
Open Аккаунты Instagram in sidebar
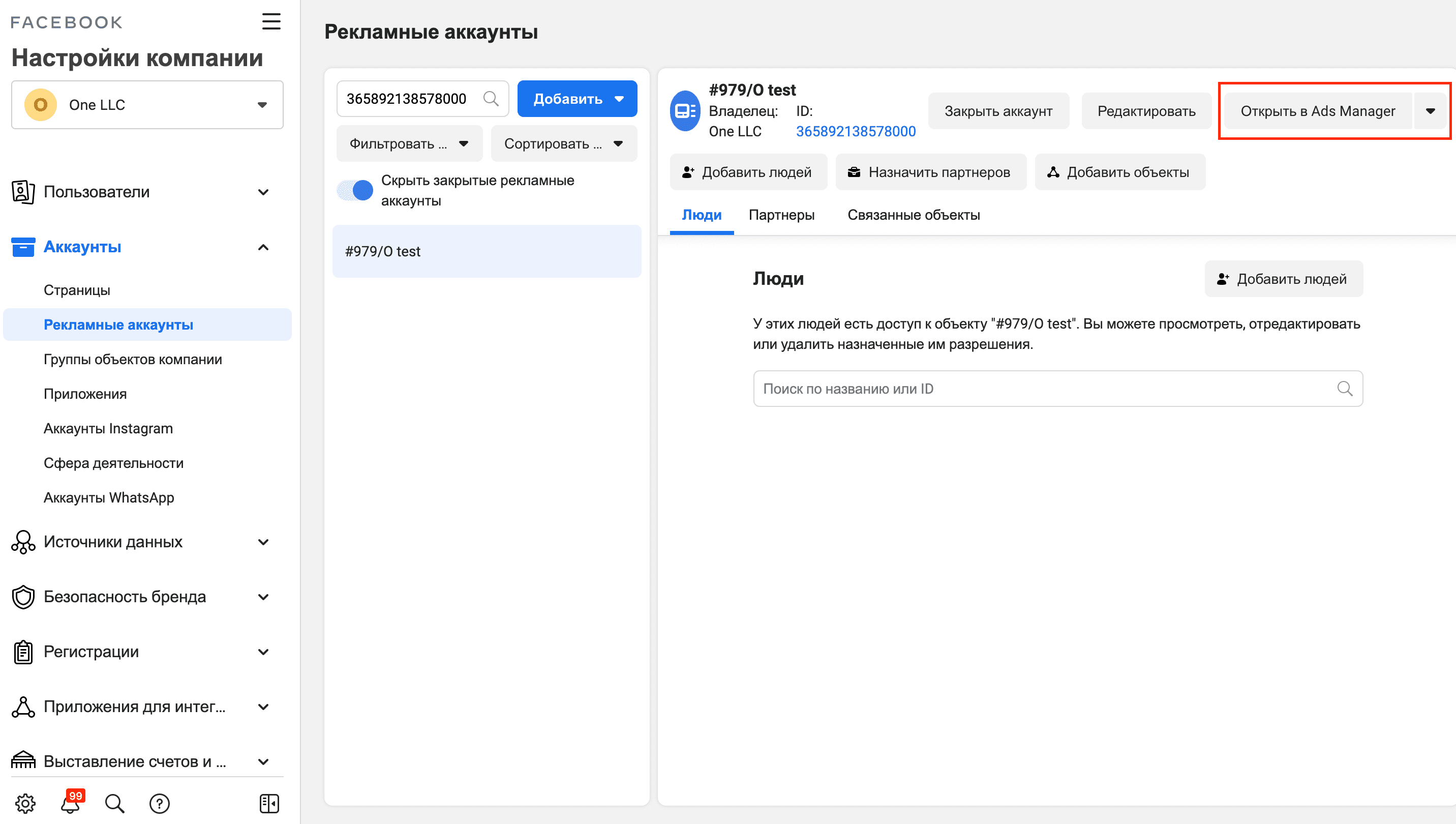click(x=108, y=428)
